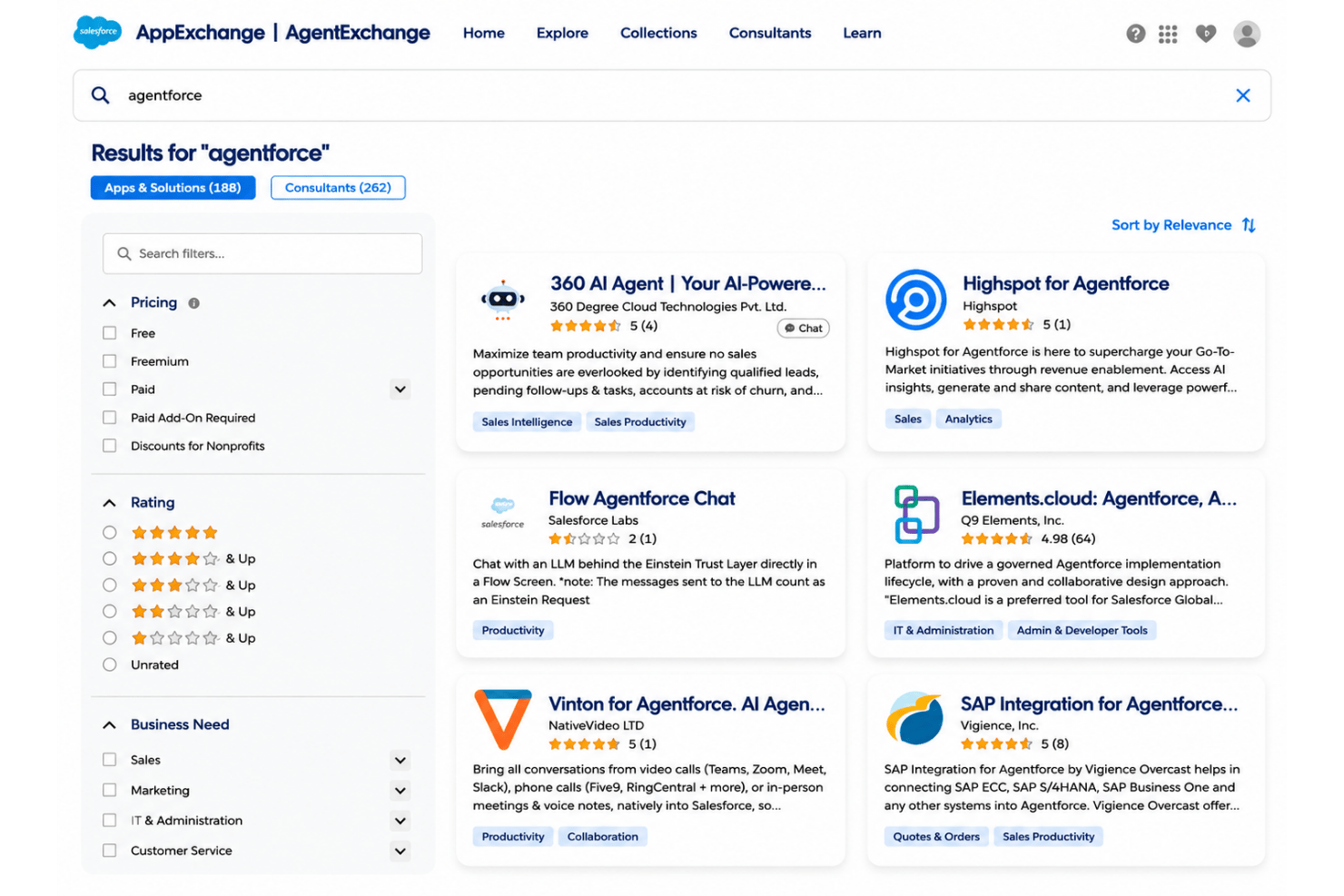Open Collections nav item
1344x896 pixels.
pos(658,33)
